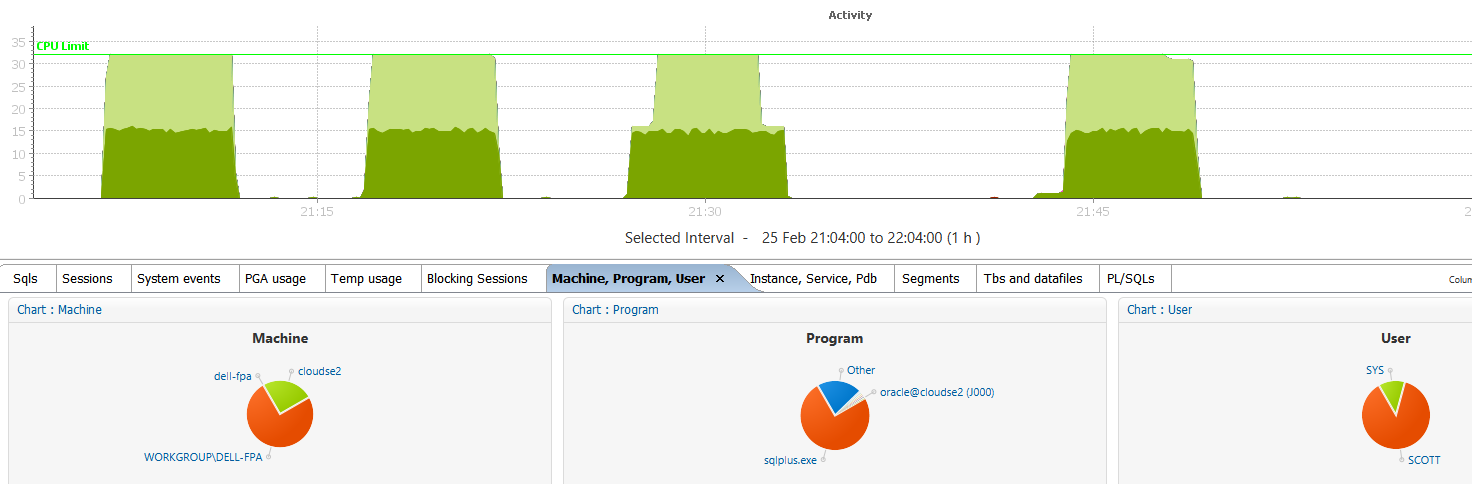Close the Machine, Program, User tab

click(720, 279)
